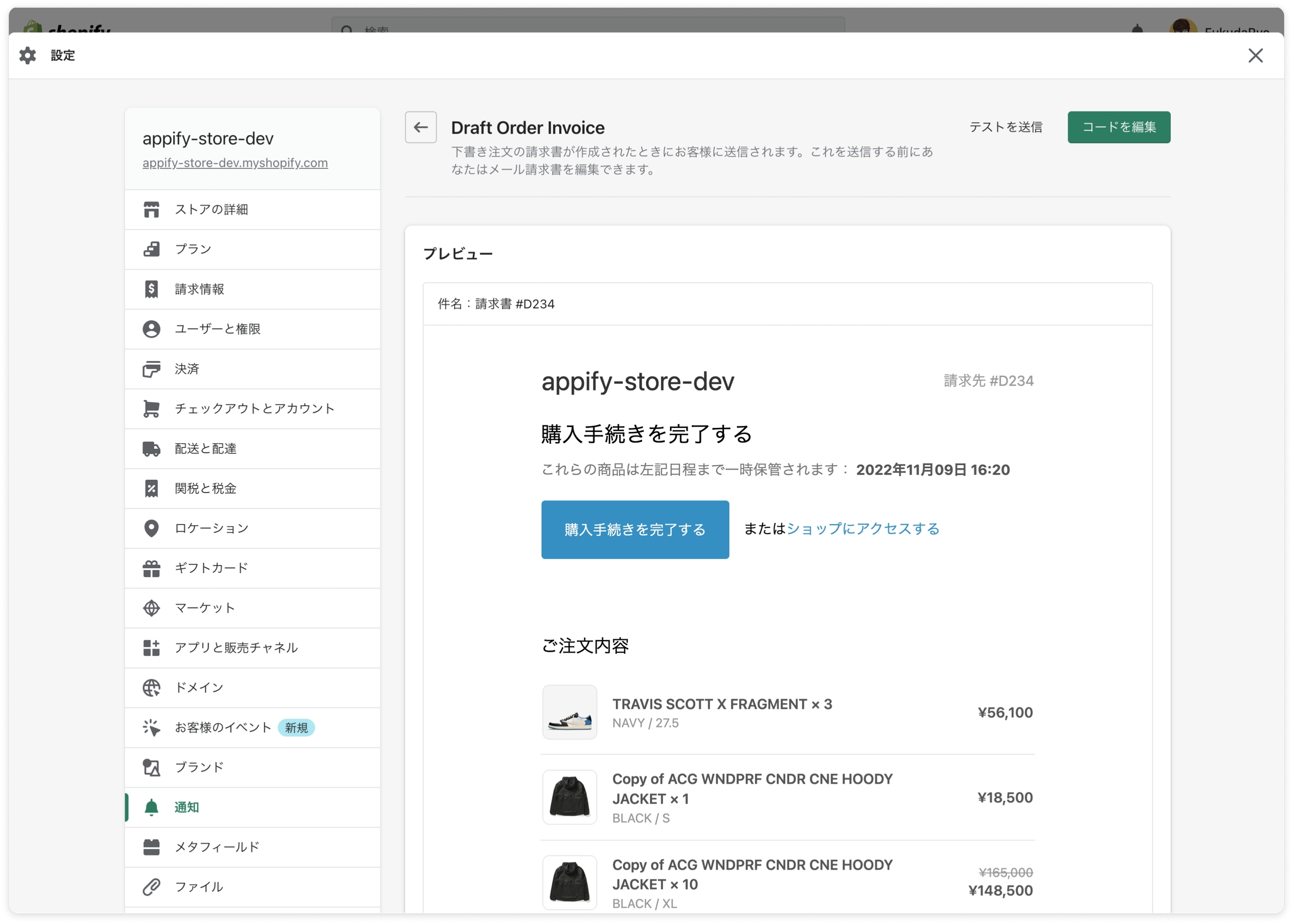Click the ギフトカード gift icon
This screenshot has width=1293, height=924.
152,568
